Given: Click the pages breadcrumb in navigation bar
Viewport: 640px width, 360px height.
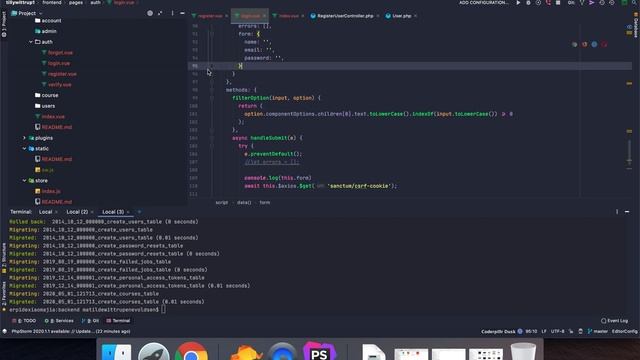Looking at the screenshot, I should 76,2.
